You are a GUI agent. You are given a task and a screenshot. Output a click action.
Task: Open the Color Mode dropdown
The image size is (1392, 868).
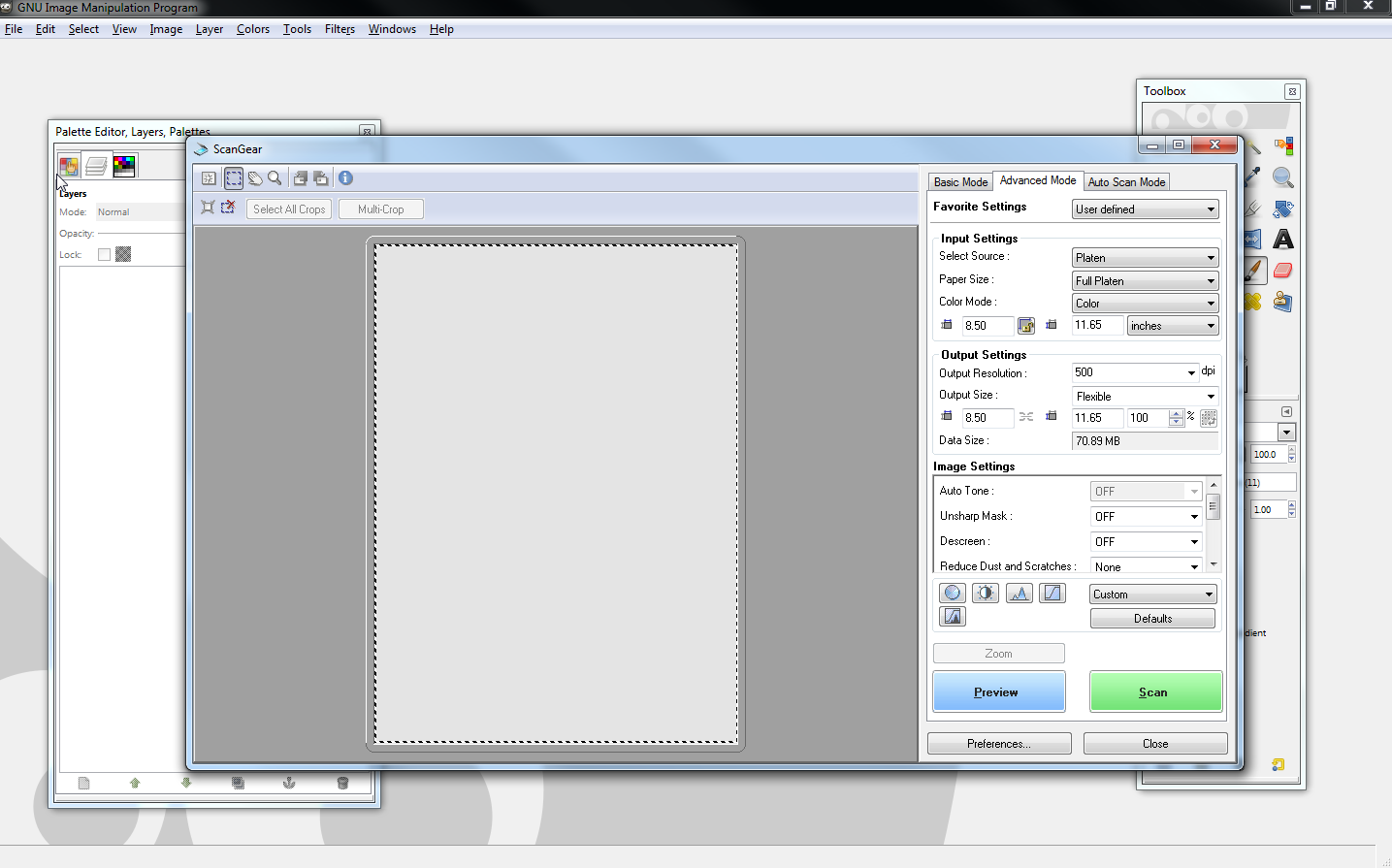click(1146, 304)
